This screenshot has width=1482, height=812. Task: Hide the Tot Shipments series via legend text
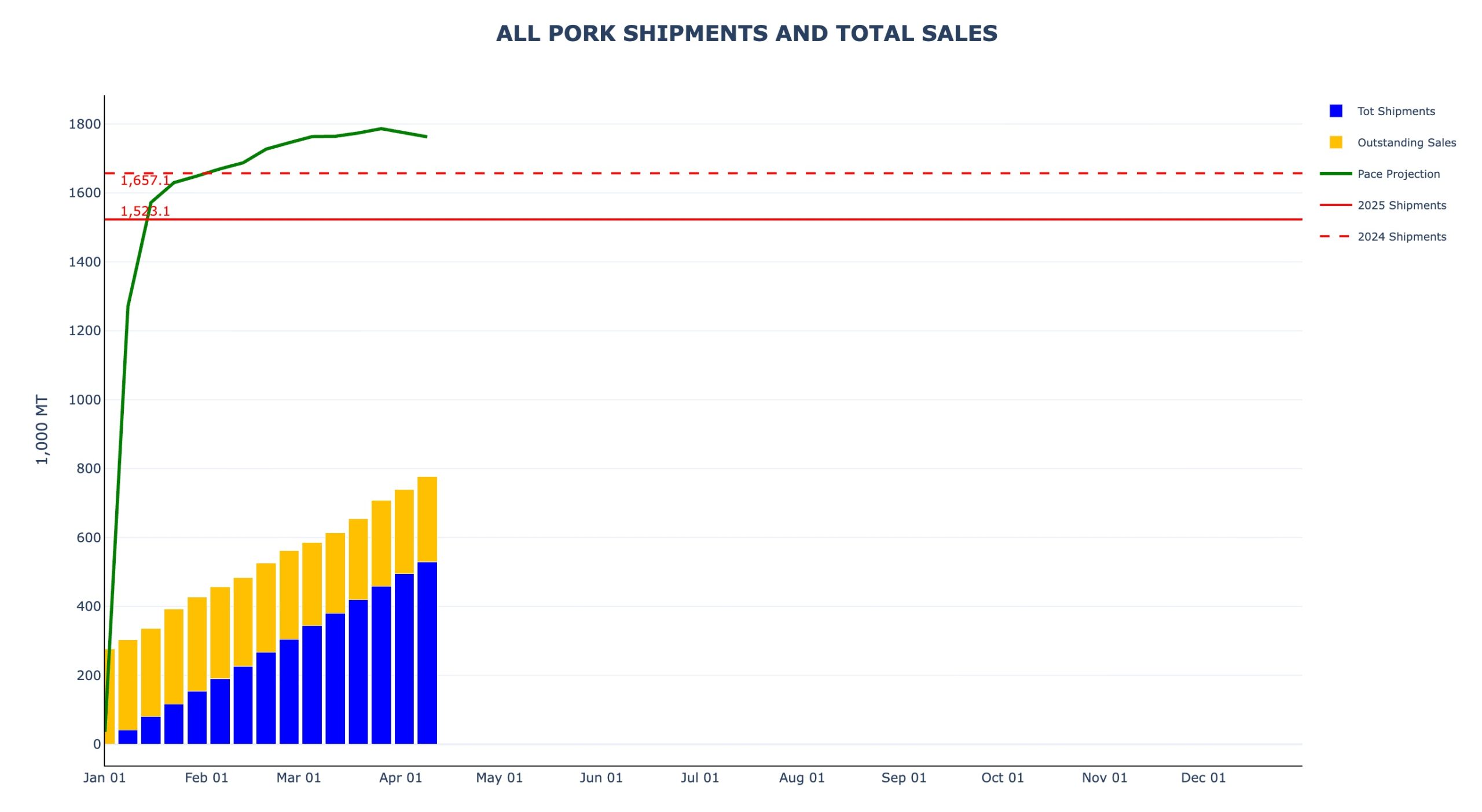pos(1395,111)
